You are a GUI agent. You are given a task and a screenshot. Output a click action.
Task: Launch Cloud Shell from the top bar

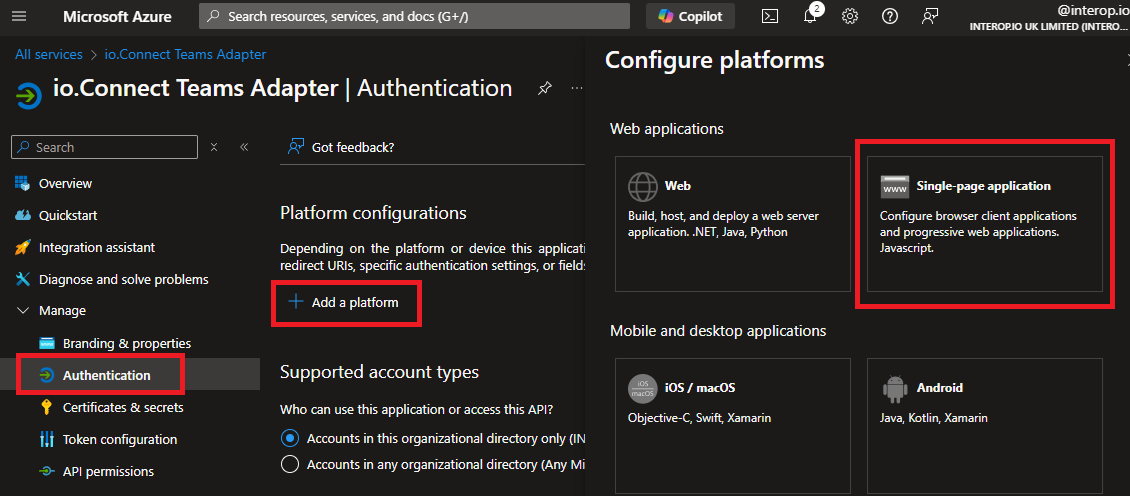[x=770, y=16]
